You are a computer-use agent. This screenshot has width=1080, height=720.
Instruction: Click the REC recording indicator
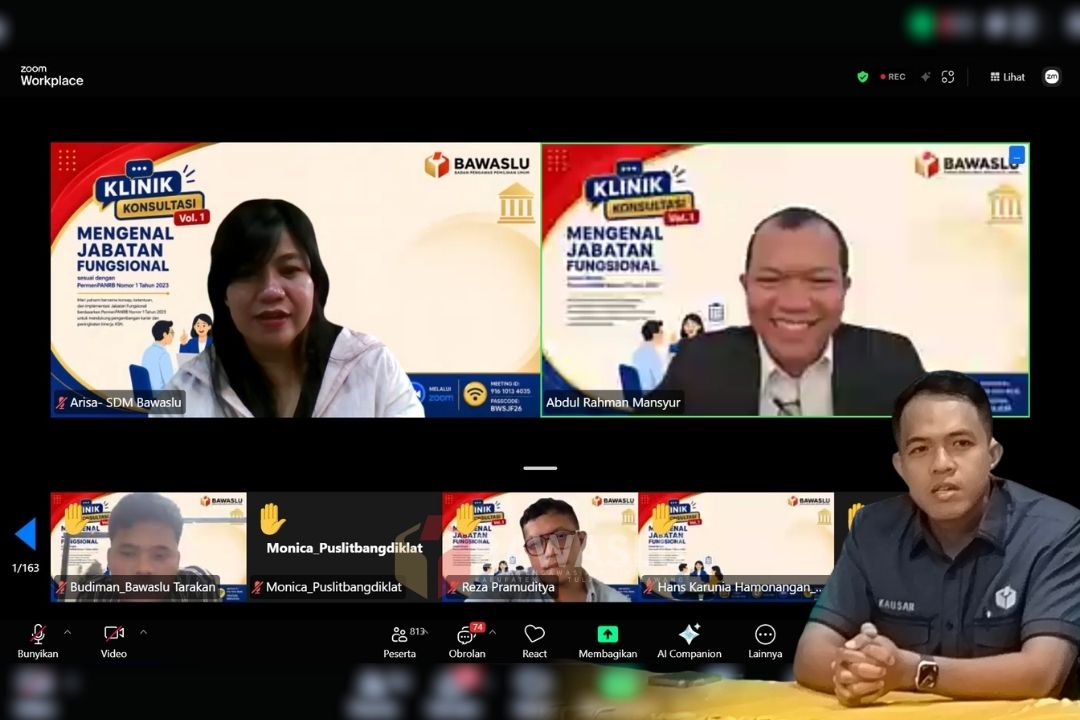click(893, 77)
